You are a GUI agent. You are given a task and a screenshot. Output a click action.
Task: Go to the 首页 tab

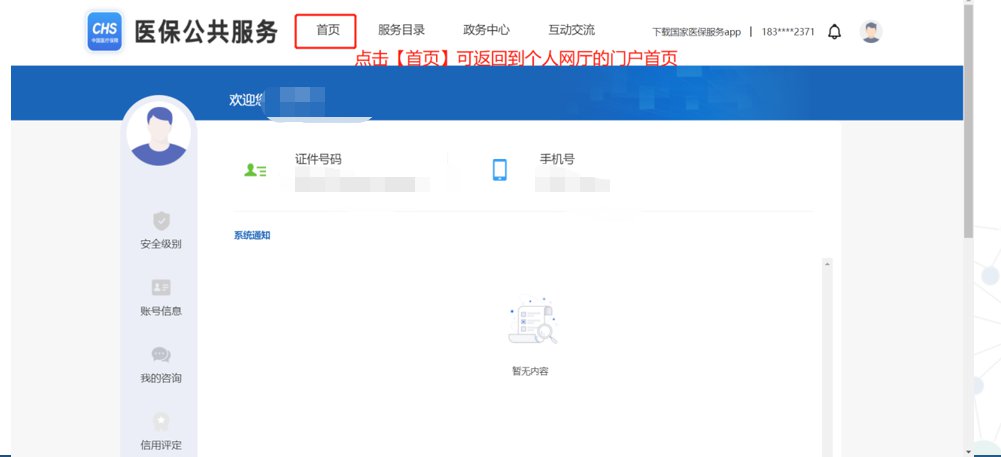[x=328, y=30]
